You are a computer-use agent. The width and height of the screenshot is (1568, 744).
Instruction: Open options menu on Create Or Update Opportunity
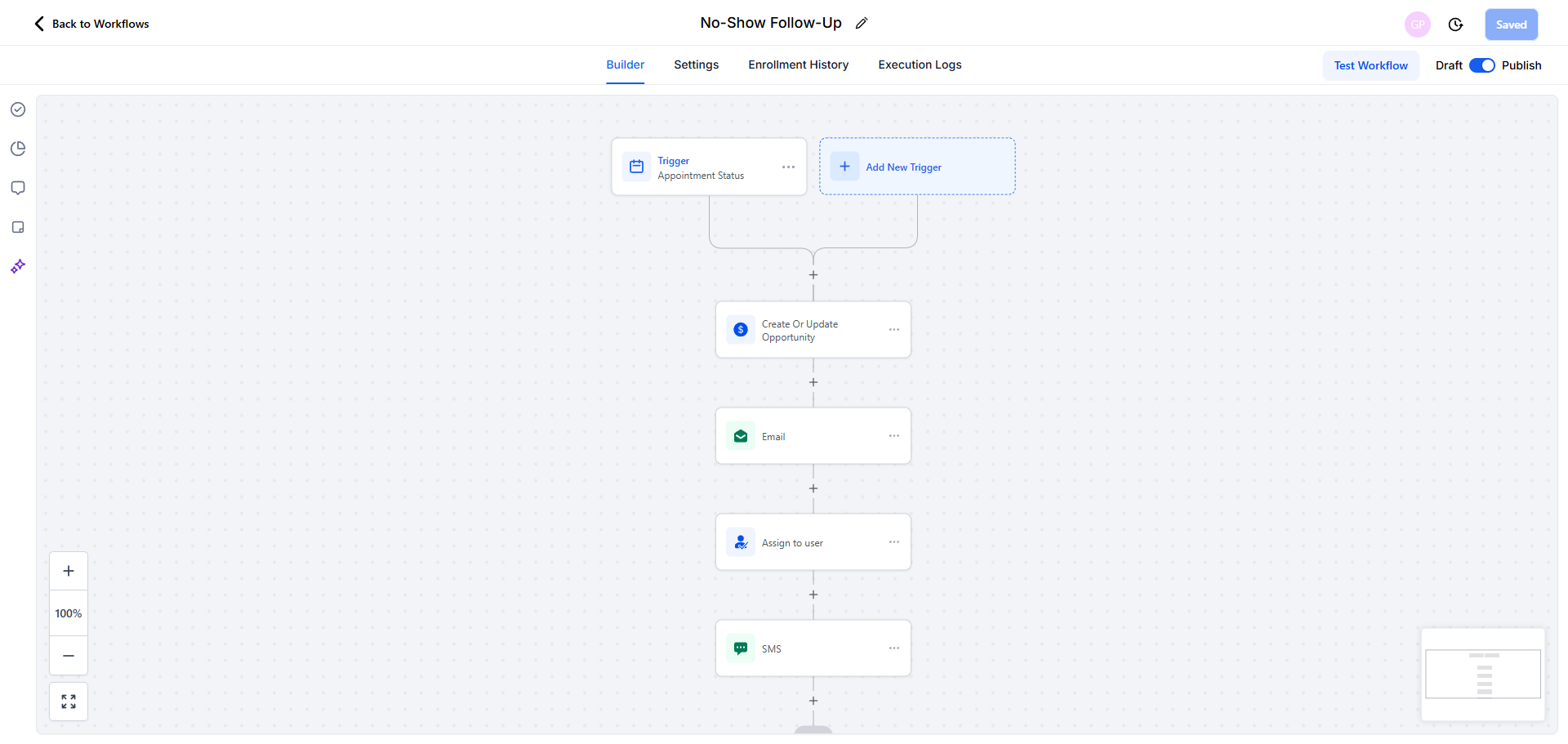point(894,330)
